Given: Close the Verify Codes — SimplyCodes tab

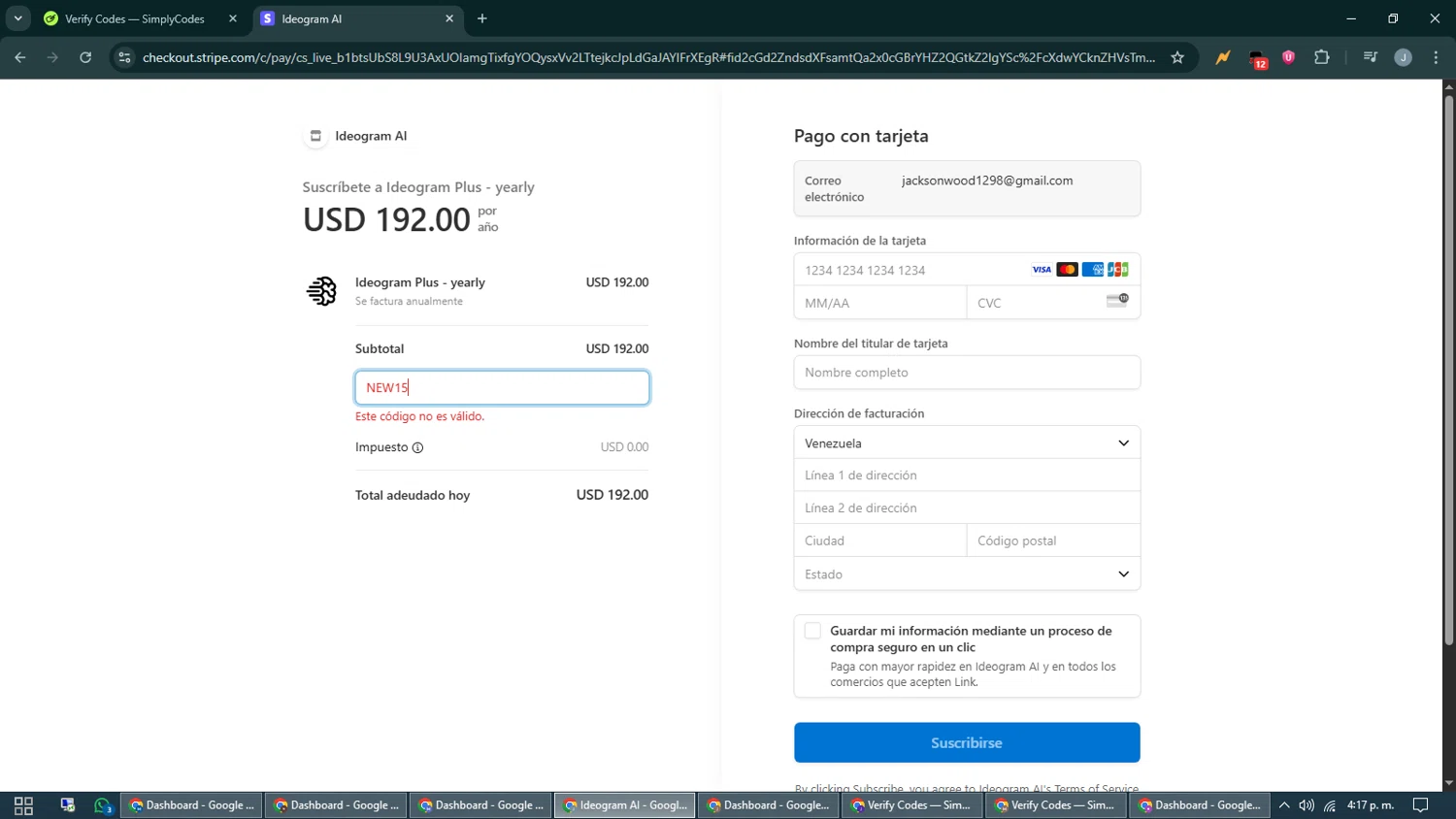Looking at the screenshot, I should point(233,18).
